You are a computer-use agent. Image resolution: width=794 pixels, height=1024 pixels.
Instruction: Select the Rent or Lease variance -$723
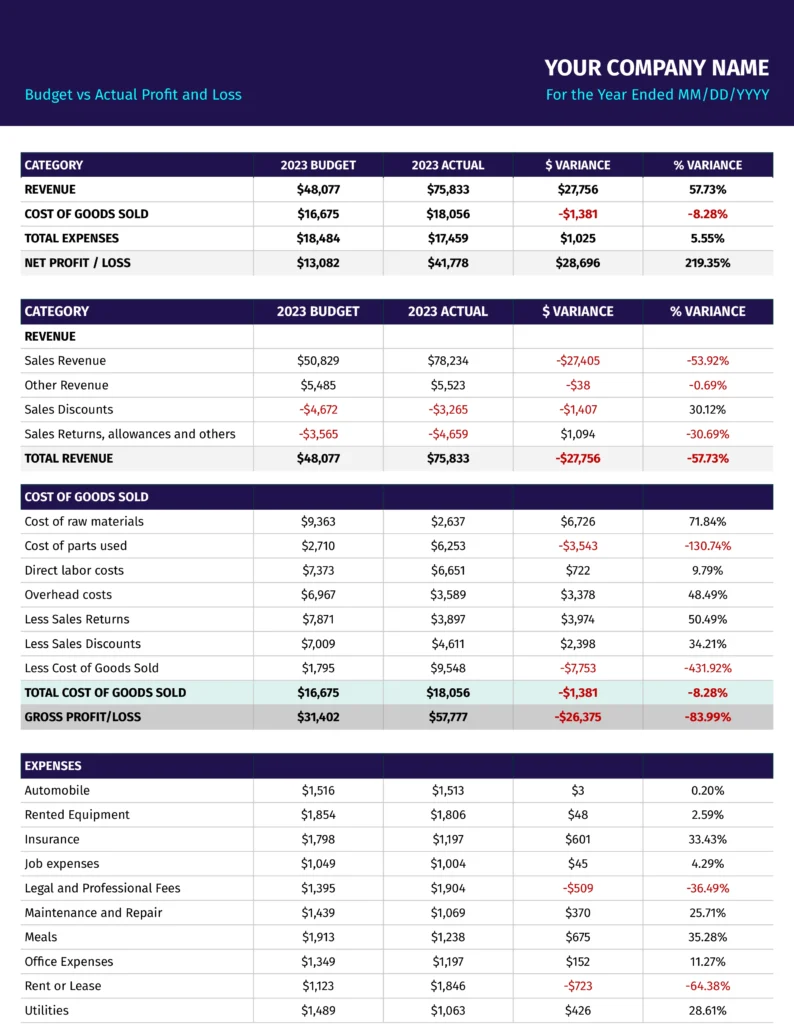[578, 986]
